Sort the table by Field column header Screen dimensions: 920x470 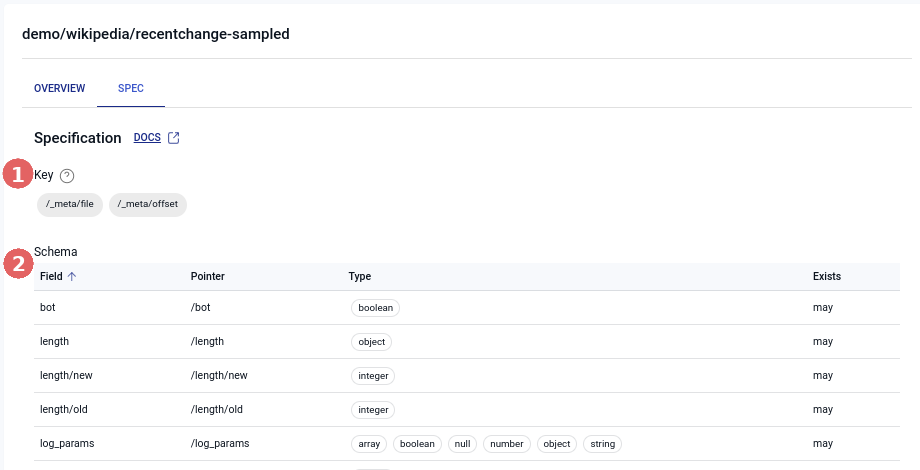pos(51,276)
